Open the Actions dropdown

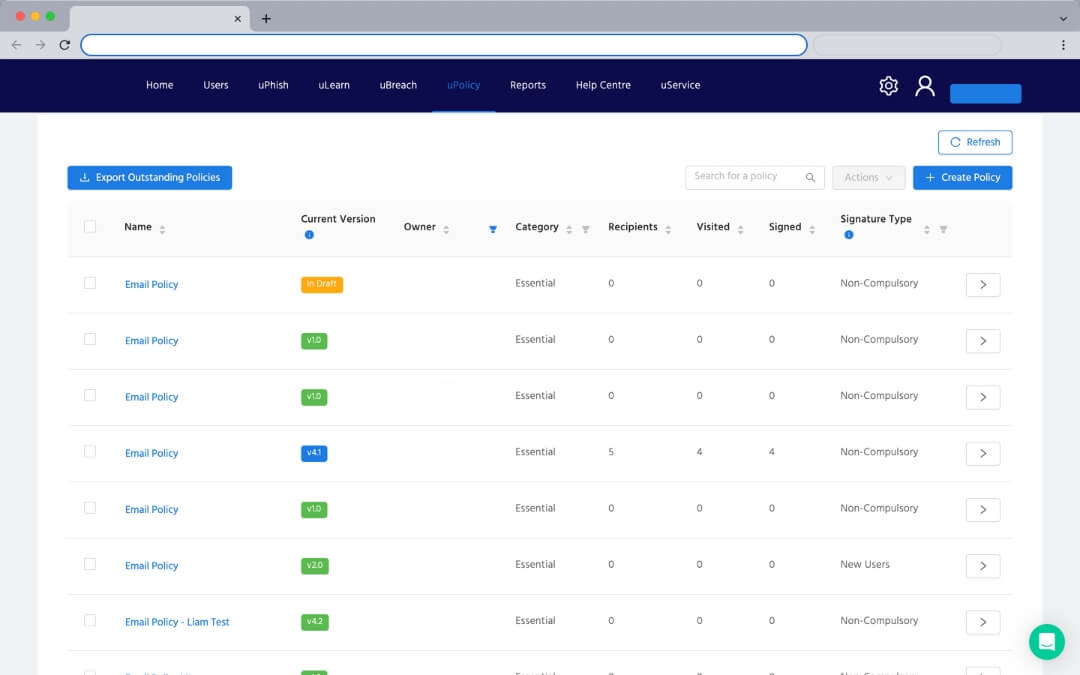pyautogui.click(x=868, y=177)
